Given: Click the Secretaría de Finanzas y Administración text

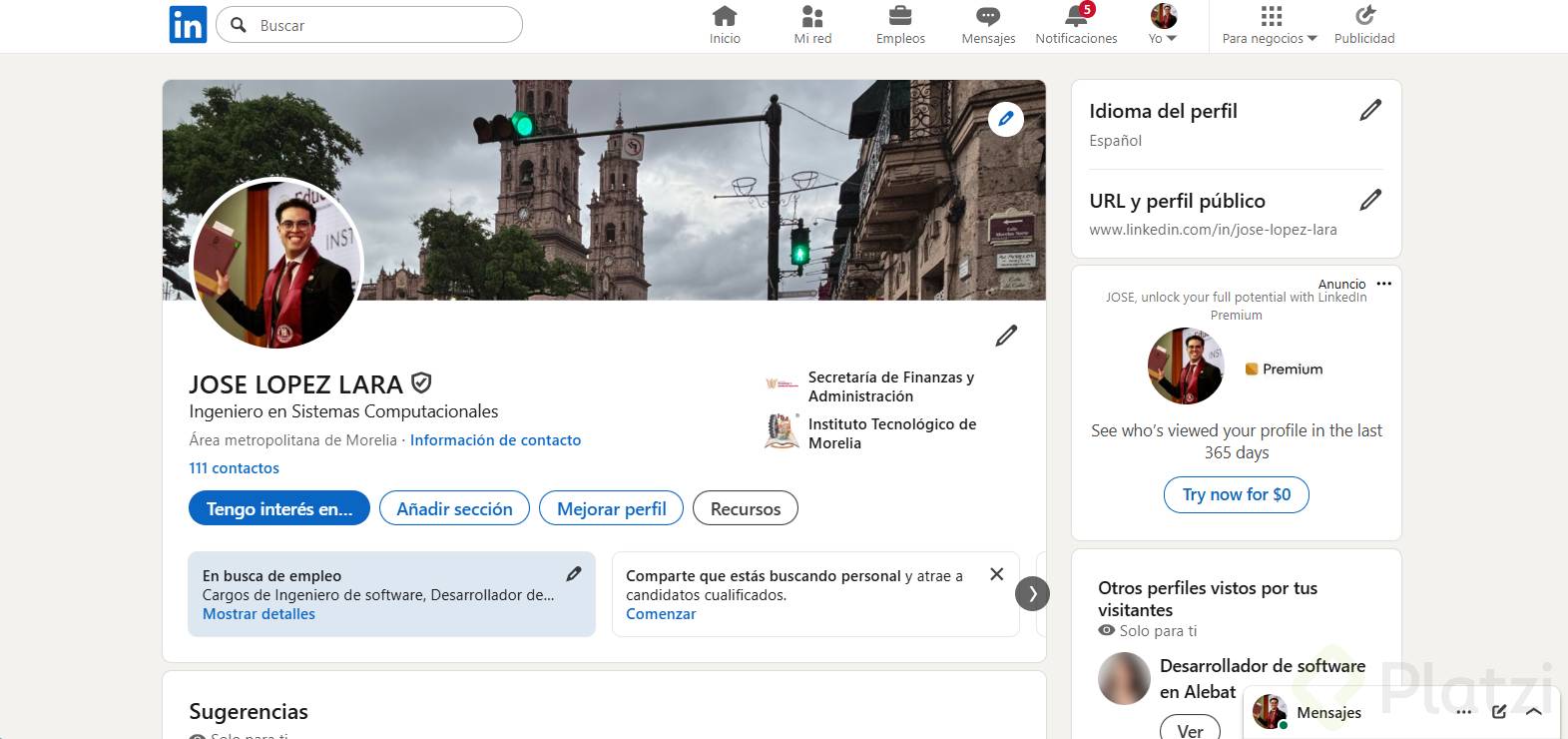Looking at the screenshot, I should click(891, 386).
